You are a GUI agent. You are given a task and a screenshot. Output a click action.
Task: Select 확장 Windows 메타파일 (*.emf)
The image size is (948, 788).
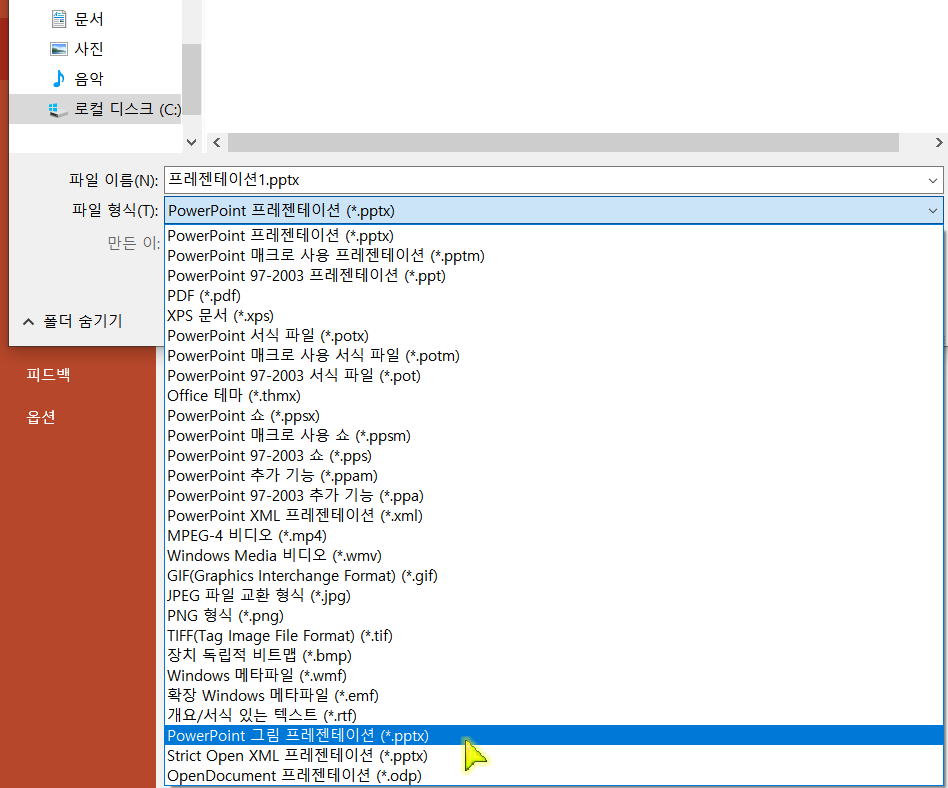pos(554,695)
